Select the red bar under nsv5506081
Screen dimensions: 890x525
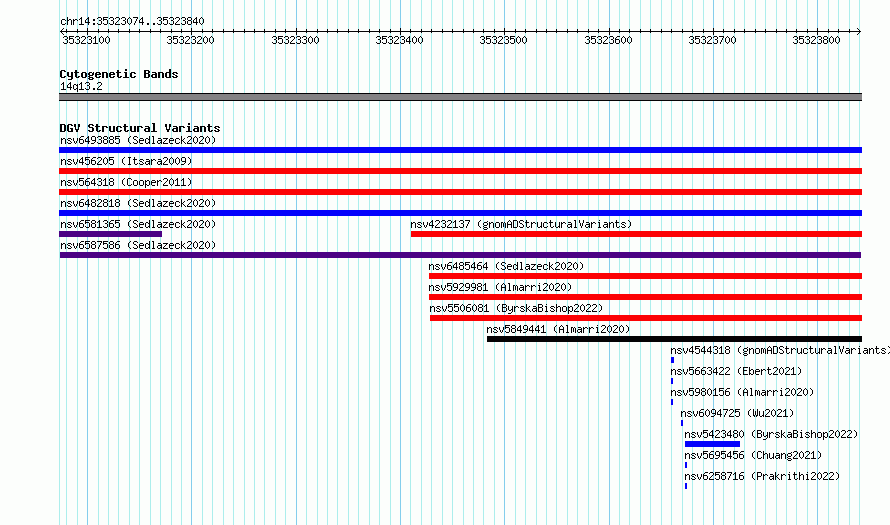pyautogui.click(x=646, y=318)
